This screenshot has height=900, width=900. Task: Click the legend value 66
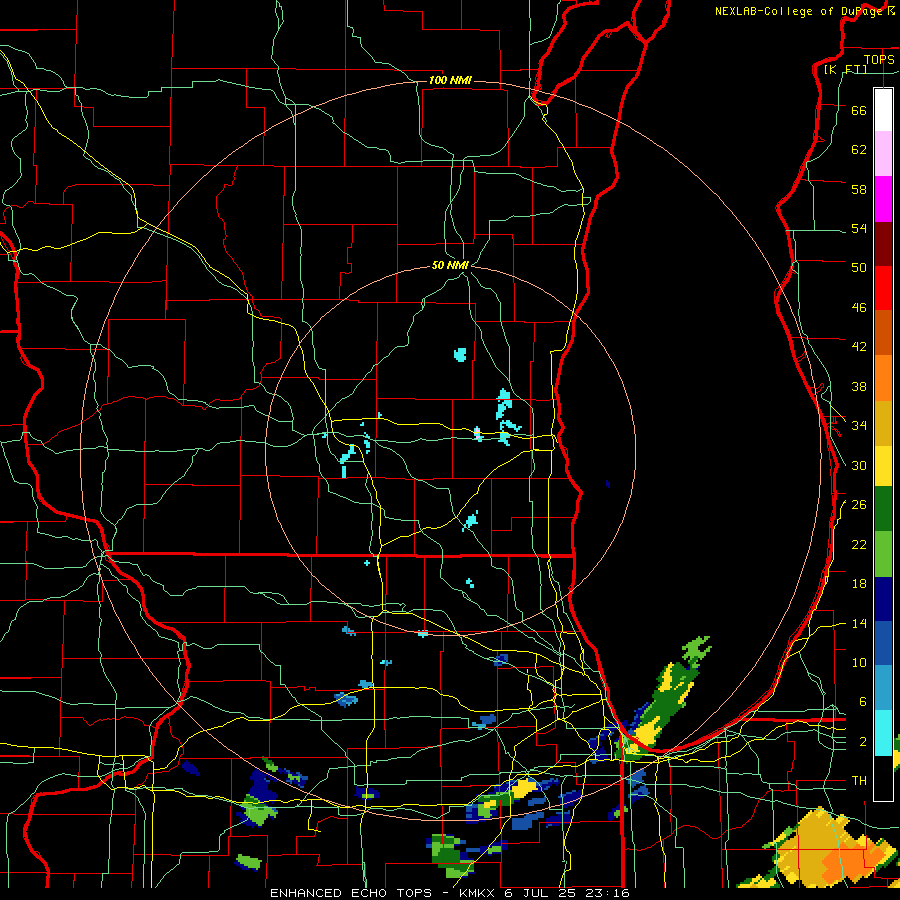point(859,111)
